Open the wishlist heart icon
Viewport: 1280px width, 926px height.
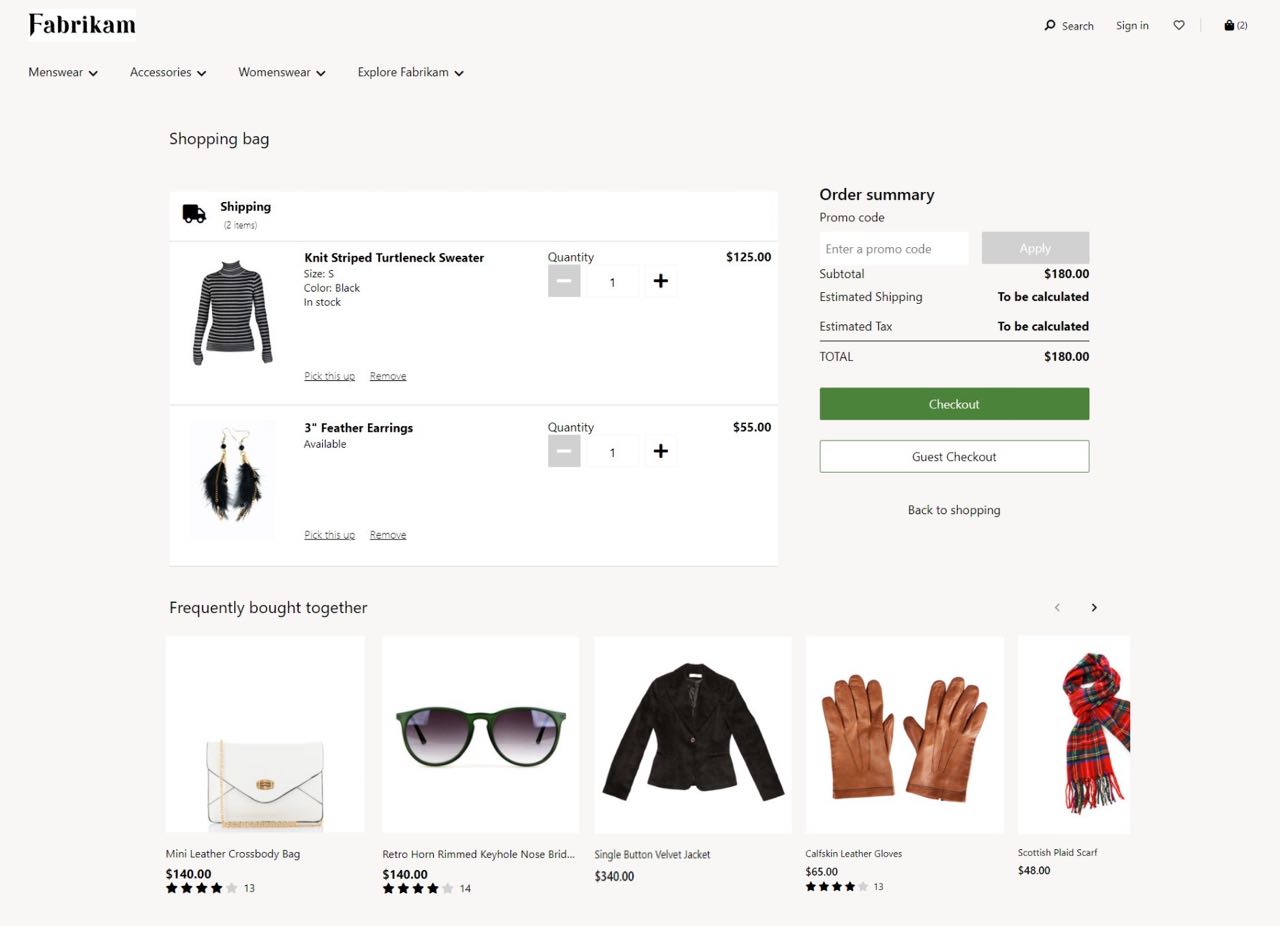[x=1179, y=25]
